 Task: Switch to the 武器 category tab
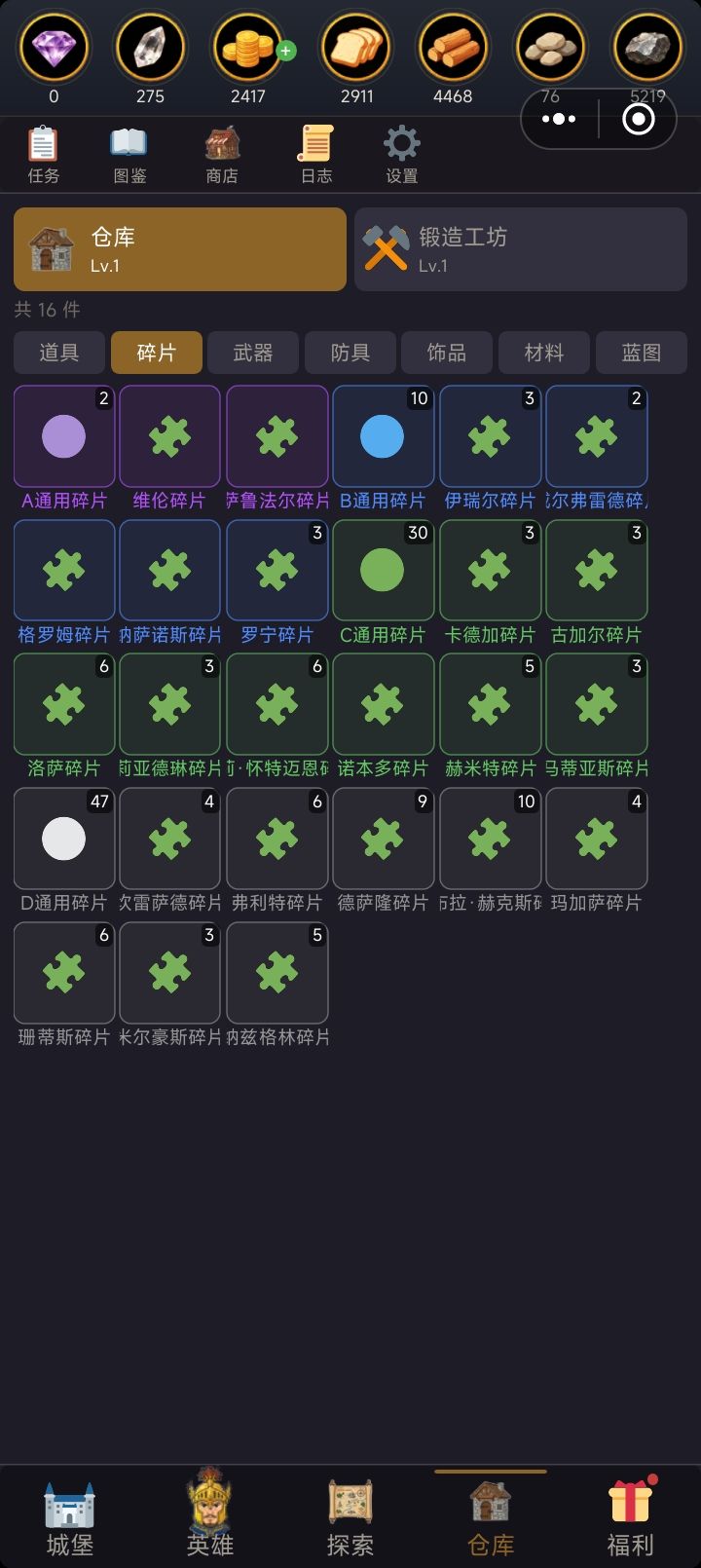[253, 353]
